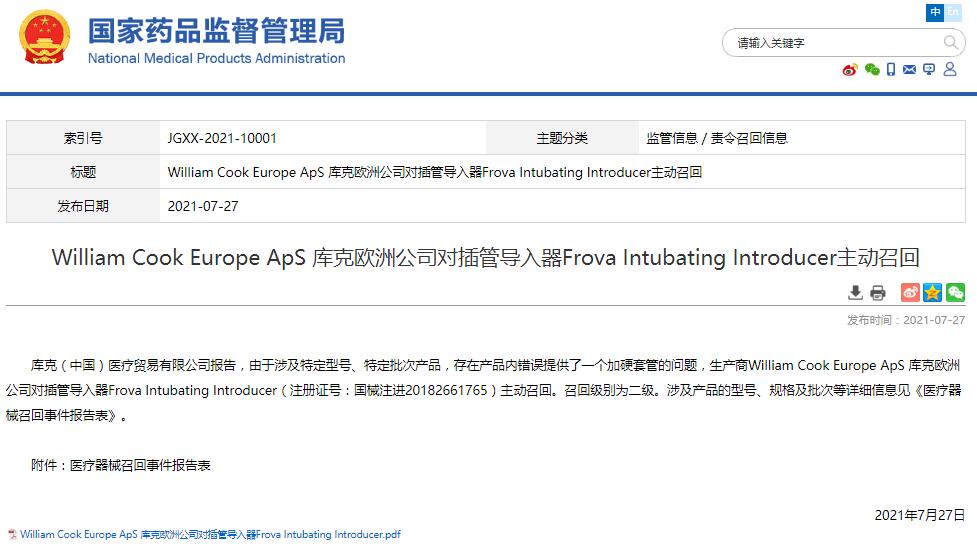Share article to Weibo (red icon)
The height and width of the screenshot is (559, 977).
pyautogui.click(x=910, y=292)
